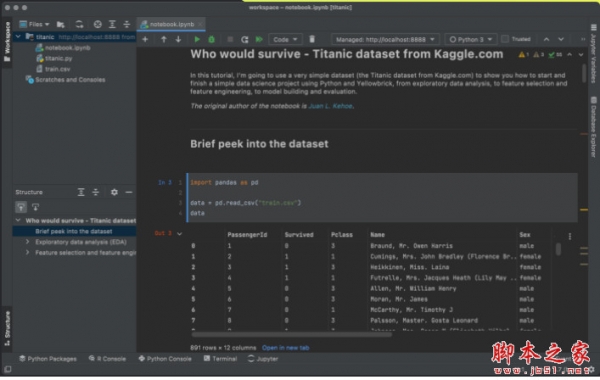The height and width of the screenshot is (380, 600).
Task: Expand the Feature selection and feature engineering node
Action: (28, 254)
